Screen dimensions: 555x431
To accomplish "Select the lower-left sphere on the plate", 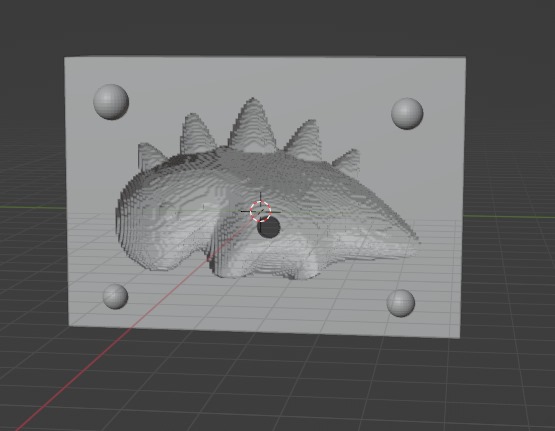I will (x=115, y=296).
